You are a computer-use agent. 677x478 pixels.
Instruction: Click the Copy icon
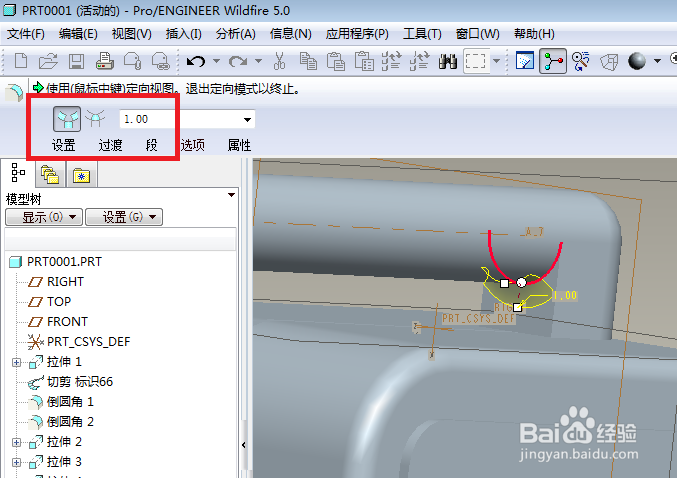[x=308, y=61]
